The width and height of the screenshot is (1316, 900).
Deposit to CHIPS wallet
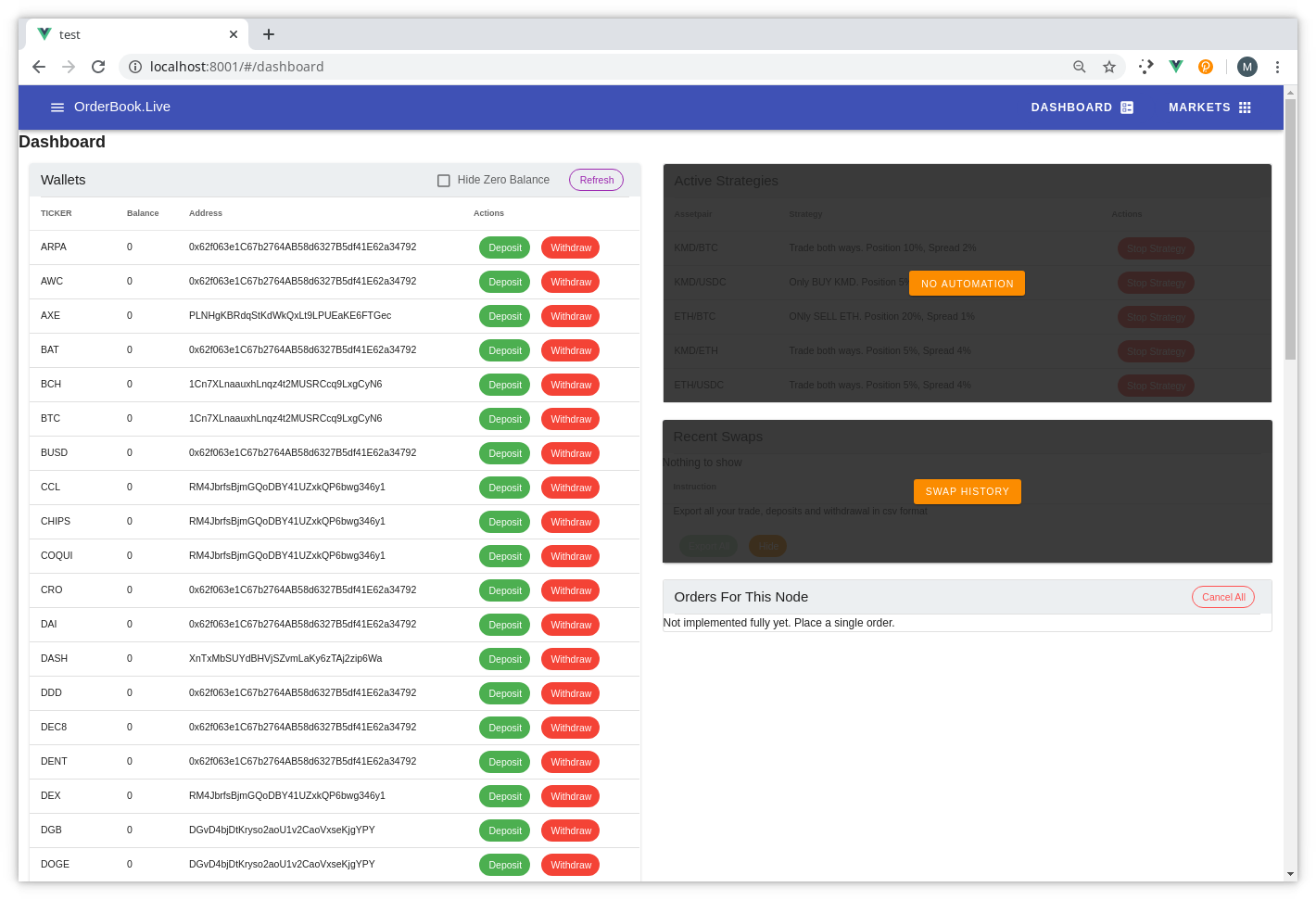505,522
